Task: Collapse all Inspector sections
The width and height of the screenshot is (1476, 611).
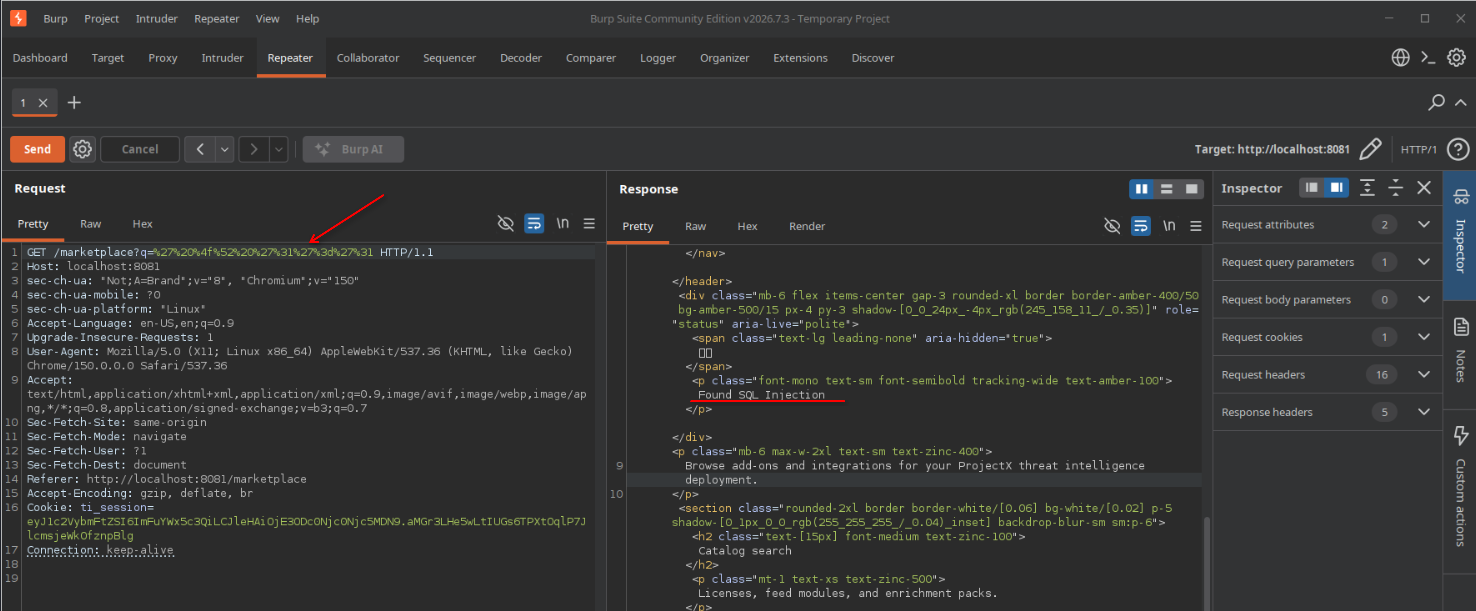Action: [x=1396, y=188]
